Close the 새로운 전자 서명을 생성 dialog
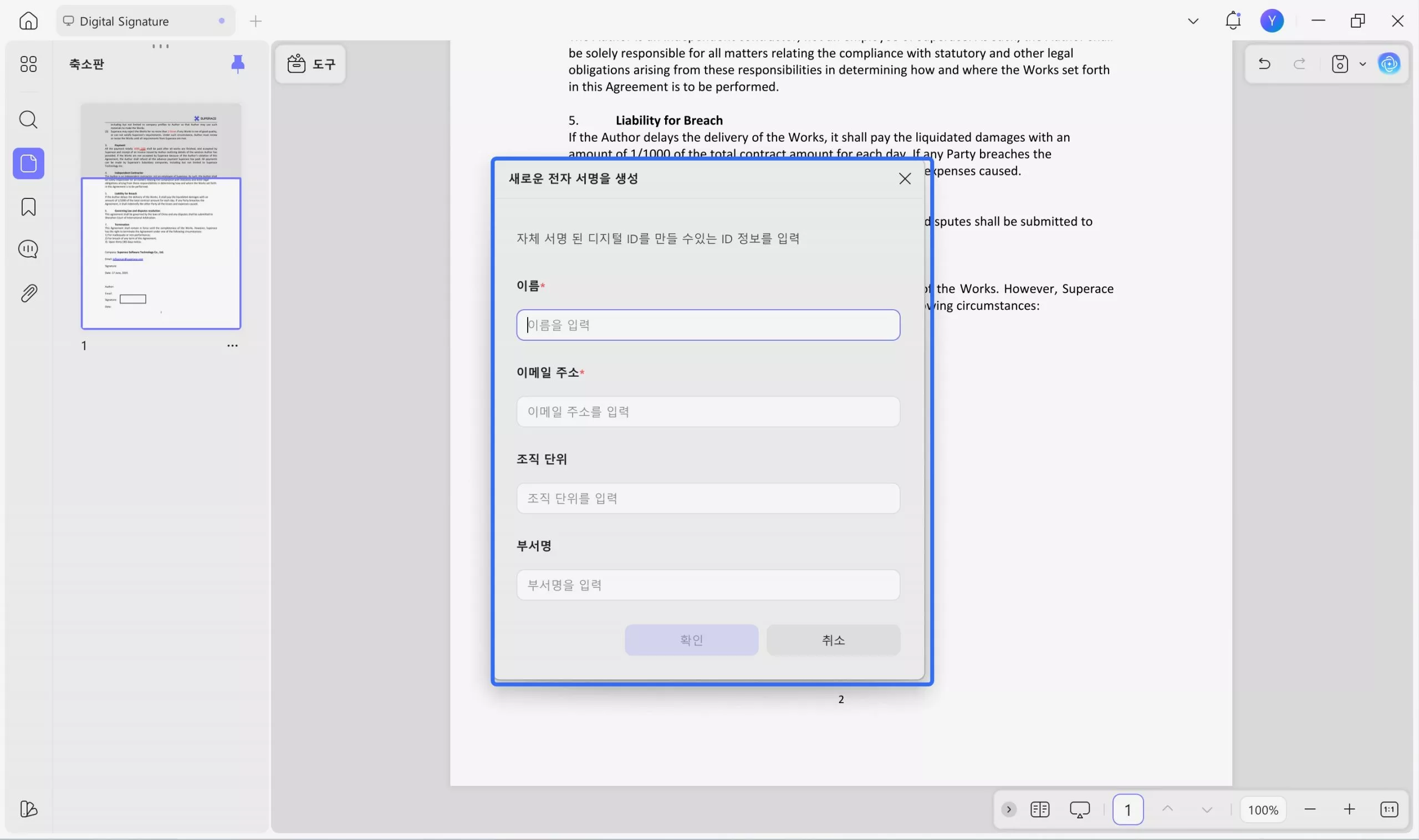This screenshot has width=1419, height=840. 904,179
